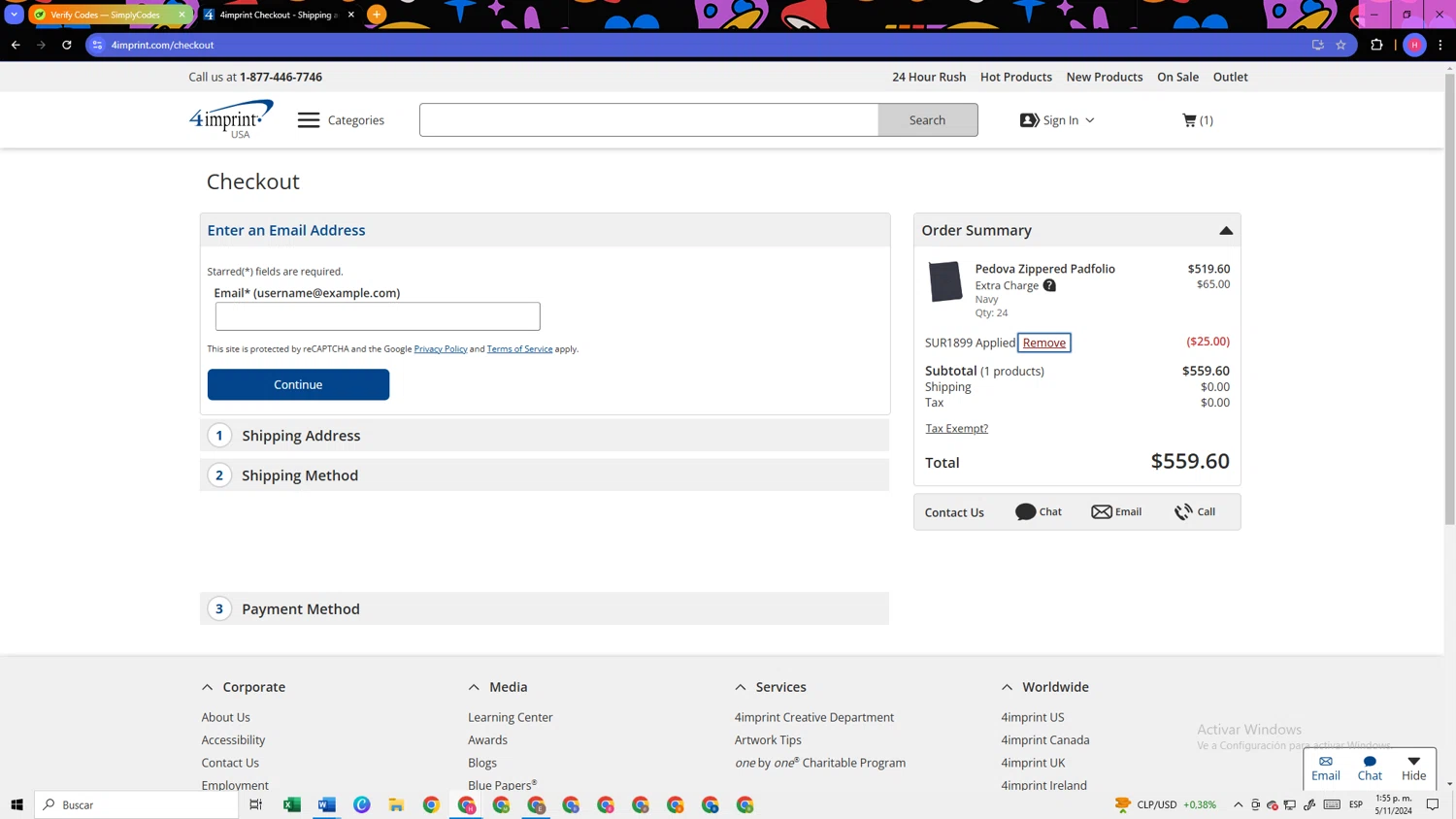Click into the Email address field

[x=378, y=316]
